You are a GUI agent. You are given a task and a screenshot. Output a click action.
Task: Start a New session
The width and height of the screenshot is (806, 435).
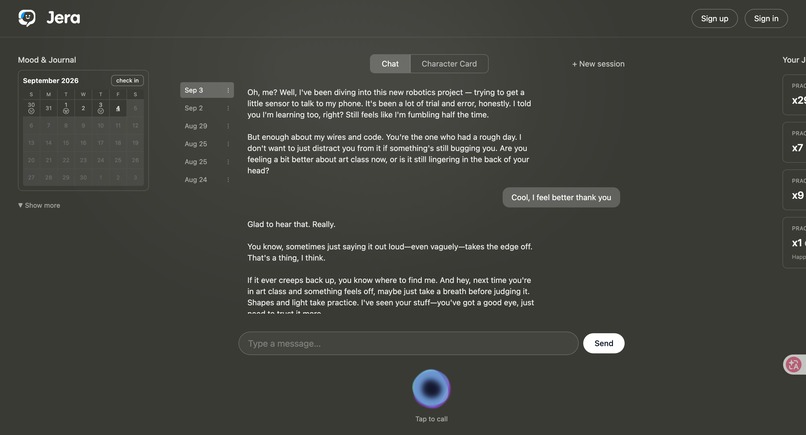coord(598,64)
